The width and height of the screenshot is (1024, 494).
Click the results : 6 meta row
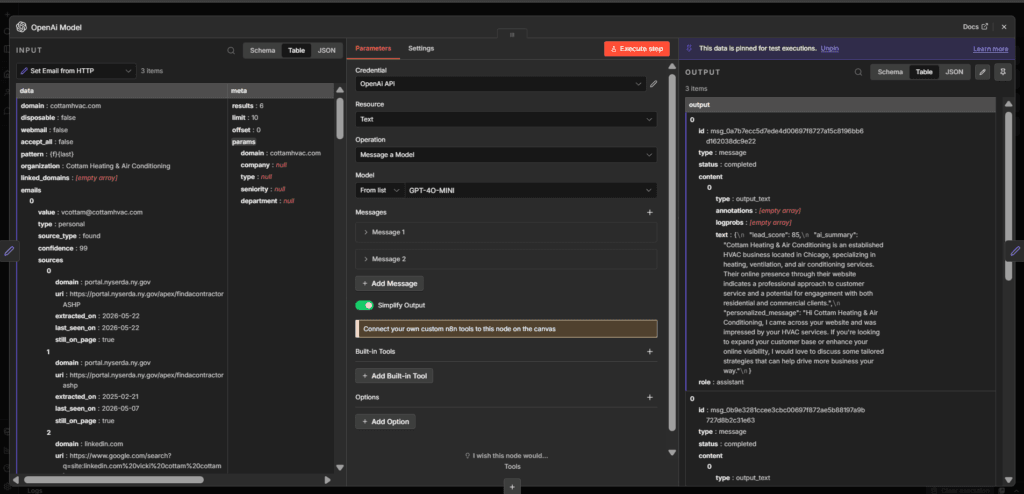click(248, 106)
